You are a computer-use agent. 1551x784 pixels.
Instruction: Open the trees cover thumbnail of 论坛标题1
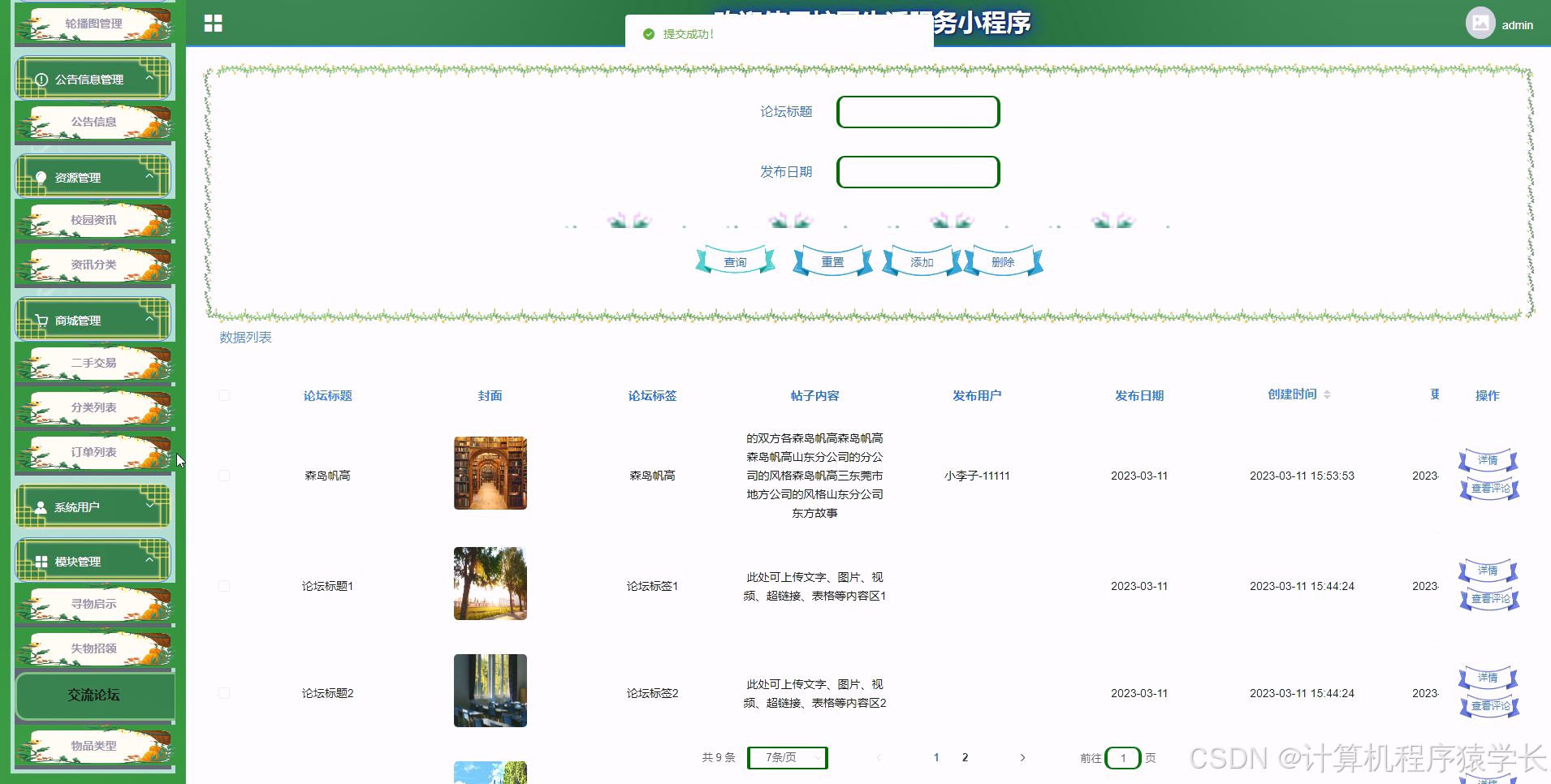click(x=490, y=584)
